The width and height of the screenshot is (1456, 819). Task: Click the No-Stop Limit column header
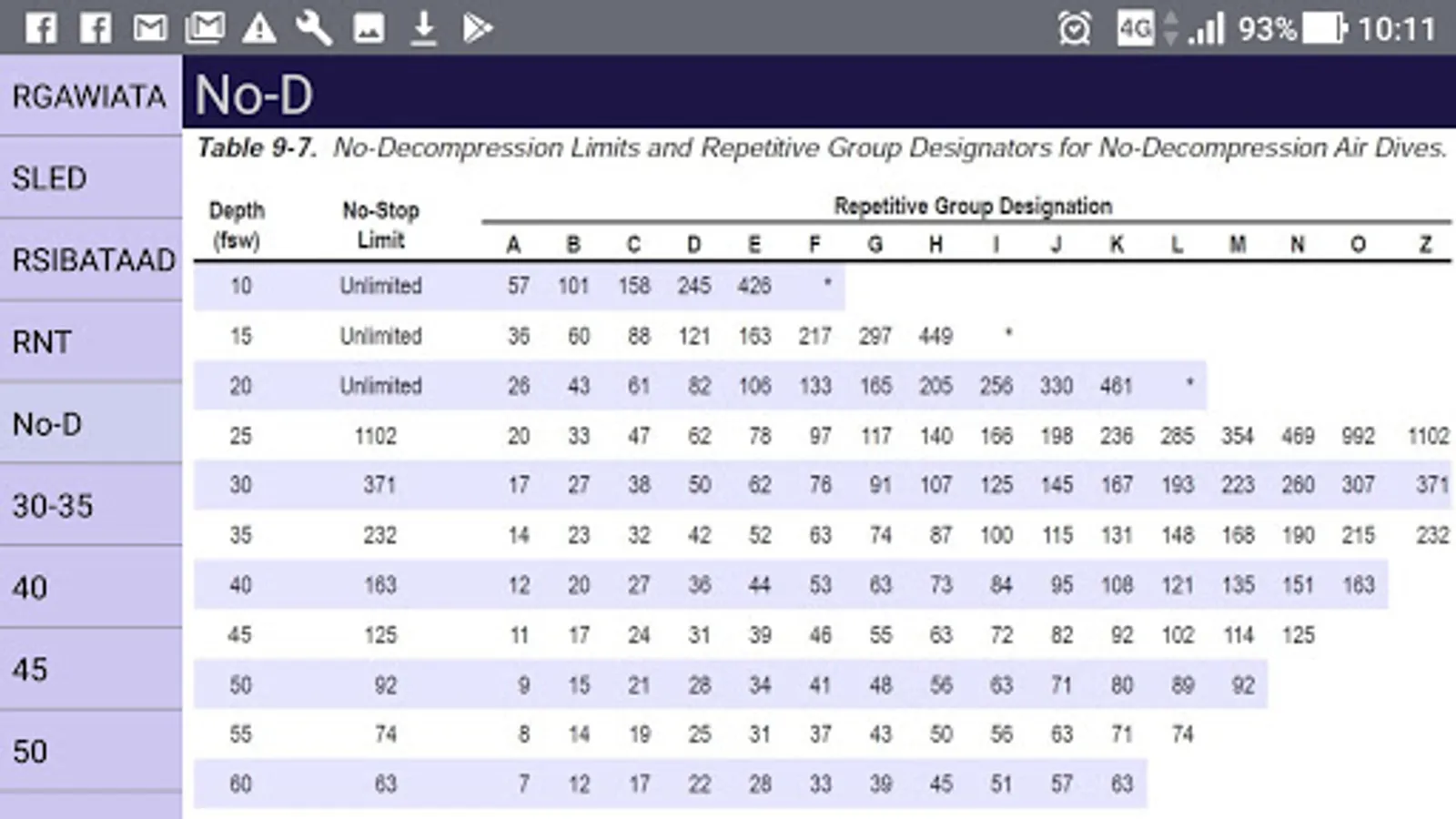(380, 225)
